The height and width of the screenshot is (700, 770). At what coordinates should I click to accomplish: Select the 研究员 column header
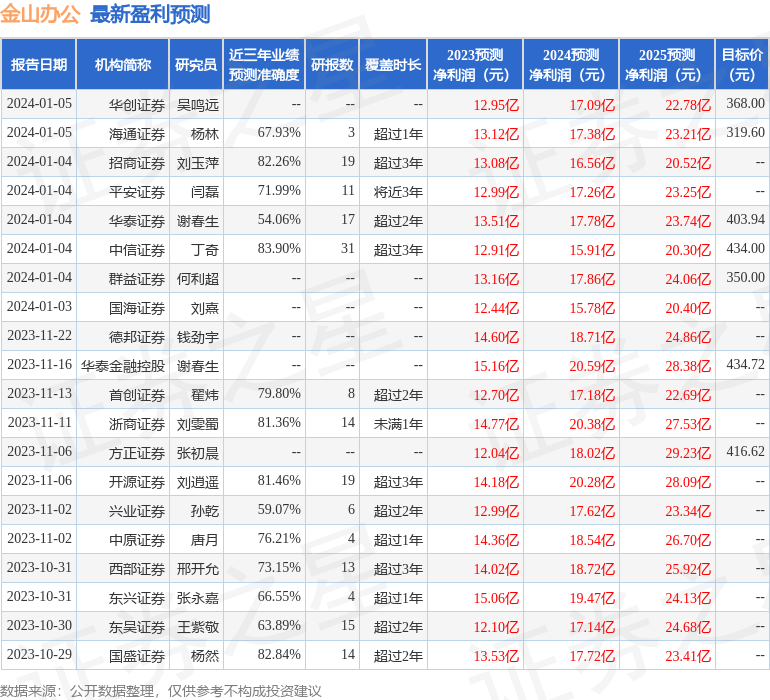point(196,64)
